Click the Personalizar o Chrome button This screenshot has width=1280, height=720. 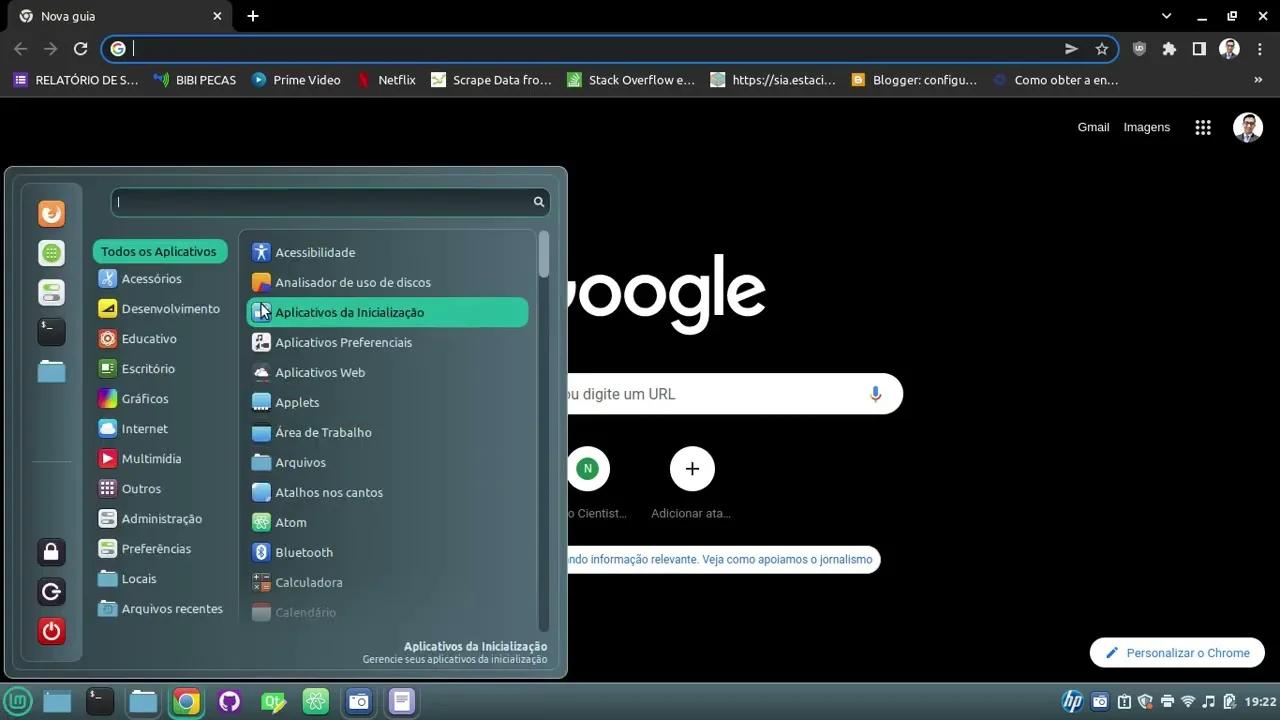click(x=1177, y=652)
